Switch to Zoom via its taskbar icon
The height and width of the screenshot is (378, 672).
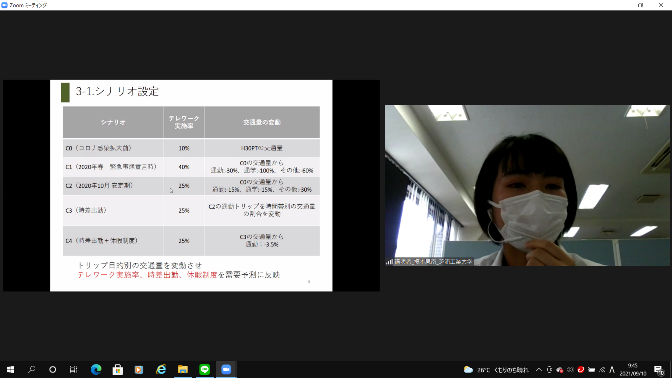pyautogui.click(x=226, y=369)
